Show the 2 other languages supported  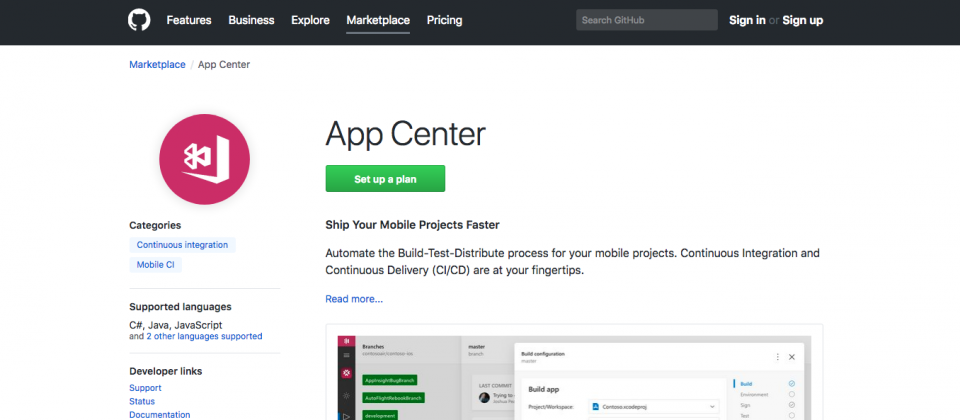tap(204, 336)
